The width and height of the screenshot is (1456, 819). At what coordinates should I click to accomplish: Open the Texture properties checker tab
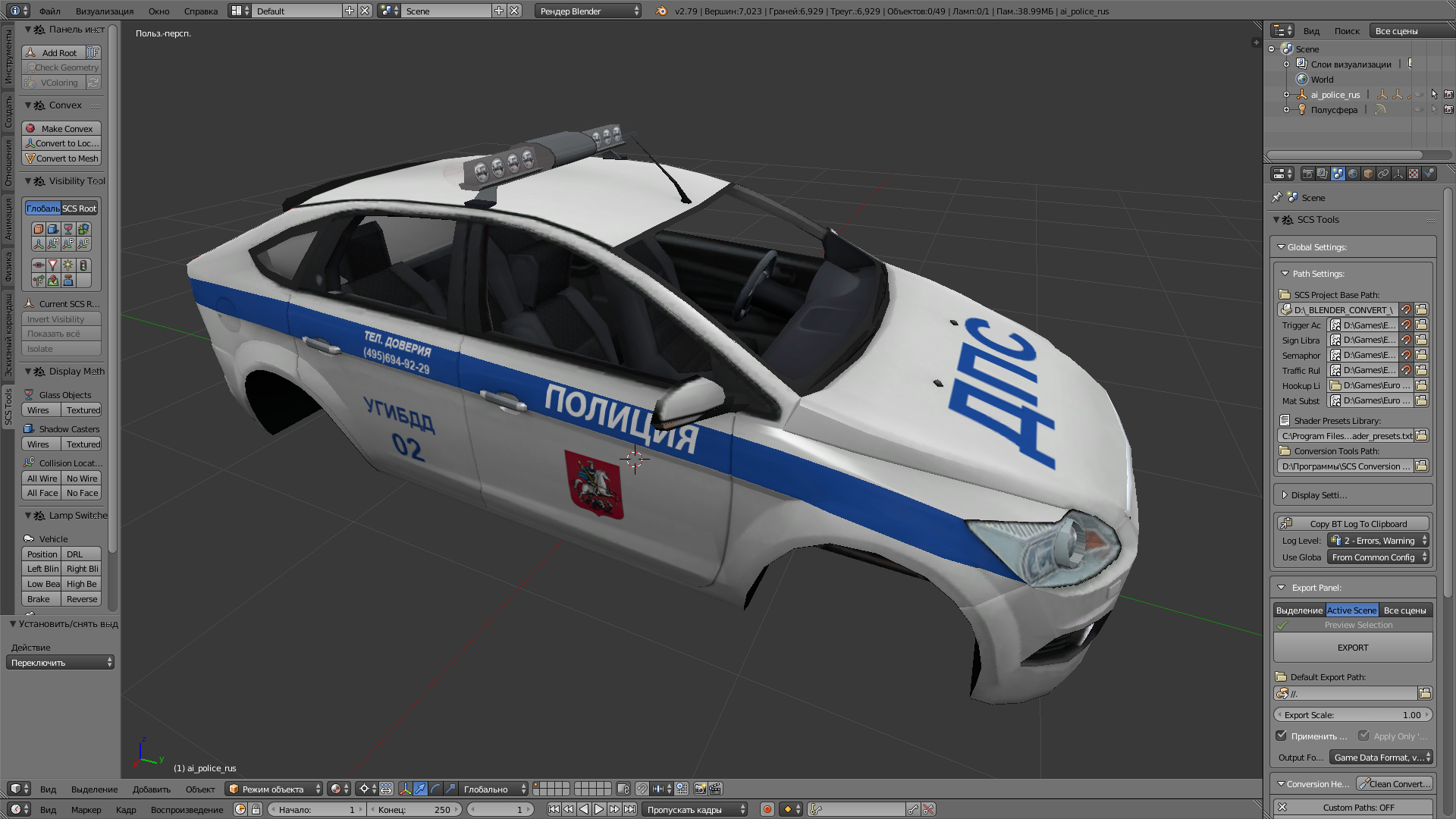(x=1414, y=174)
